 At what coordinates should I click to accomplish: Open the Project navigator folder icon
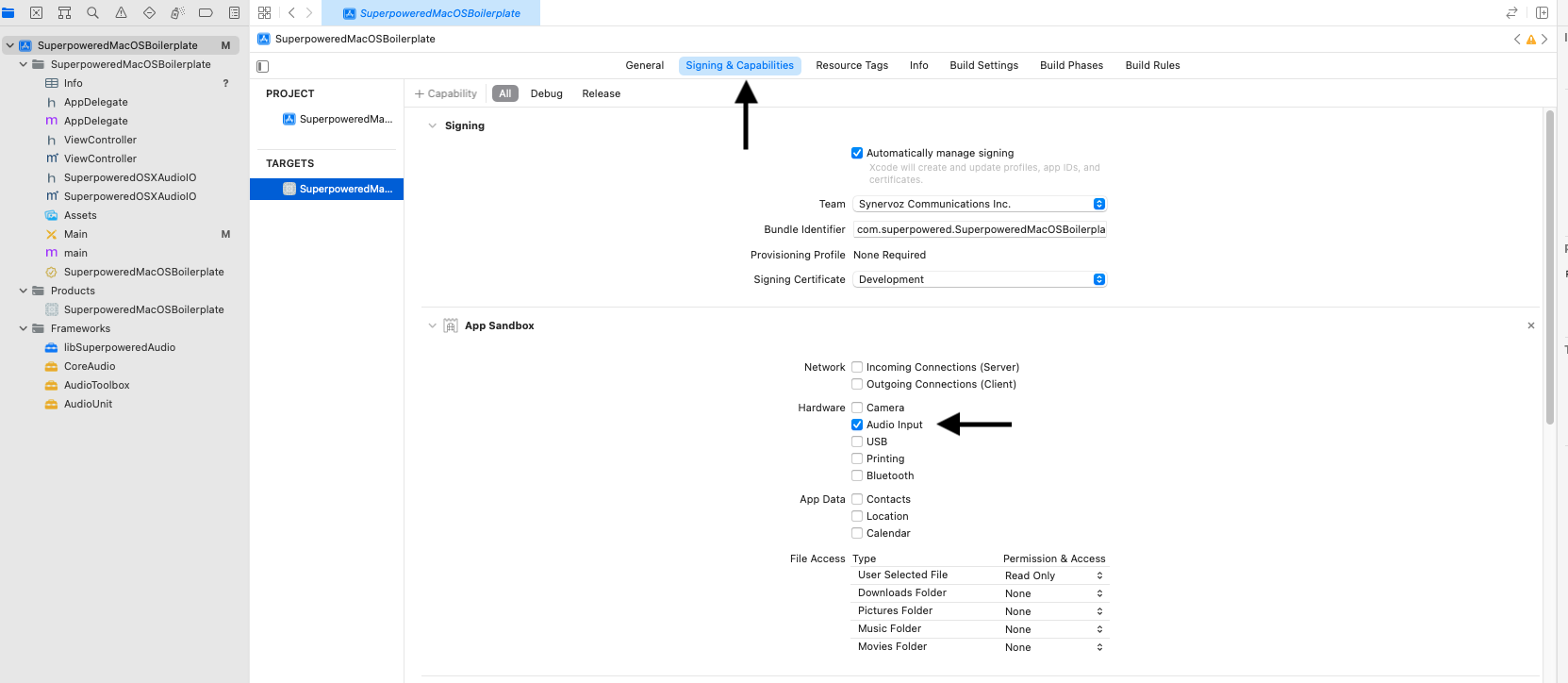tap(8, 13)
